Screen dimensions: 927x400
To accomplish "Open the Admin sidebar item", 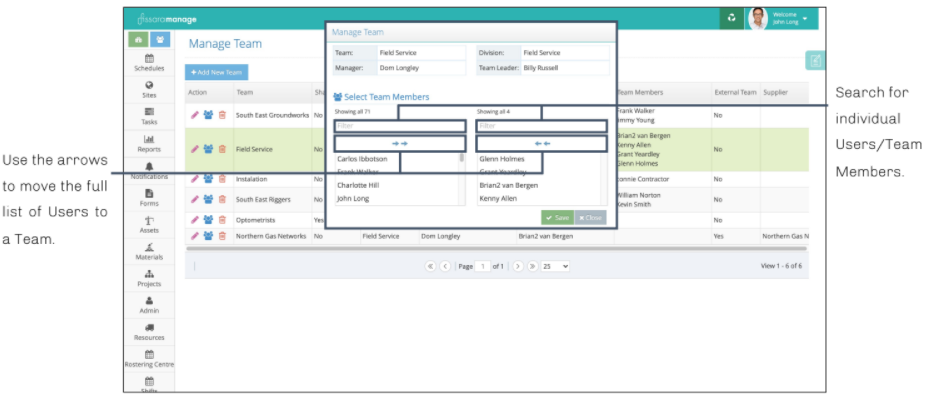I will pyautogui.click(x=149, y=305).
